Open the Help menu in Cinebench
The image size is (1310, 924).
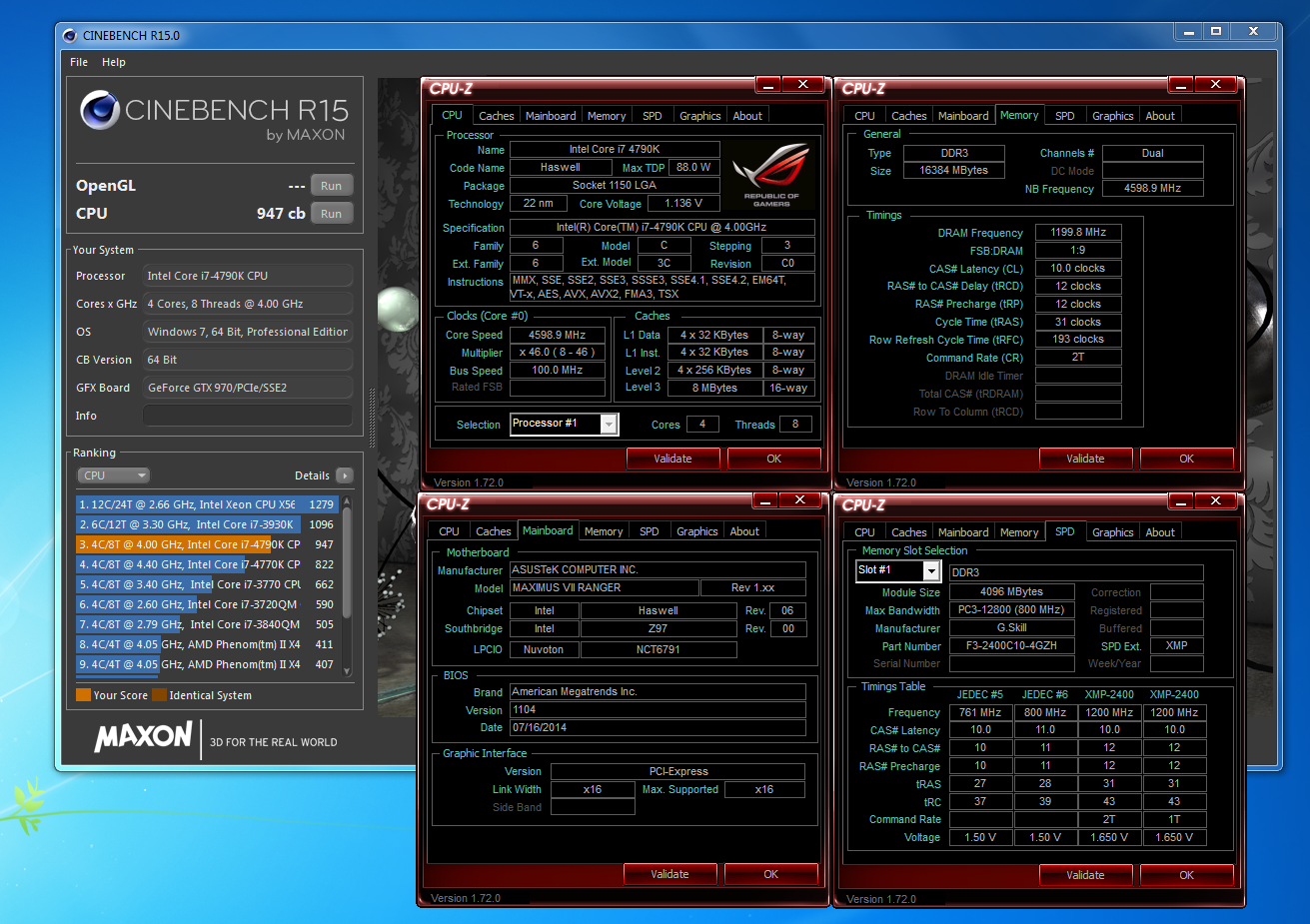[x=114, y=62]
